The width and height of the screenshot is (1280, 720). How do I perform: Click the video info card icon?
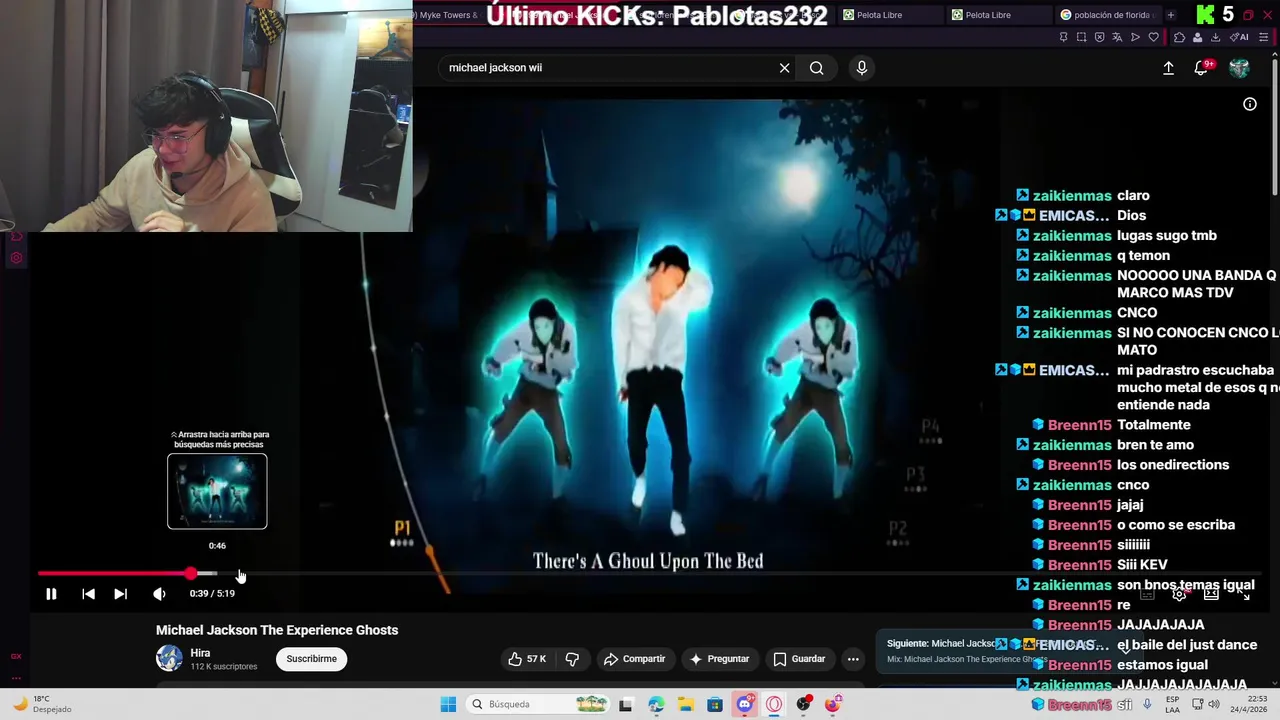point(1249,104)
